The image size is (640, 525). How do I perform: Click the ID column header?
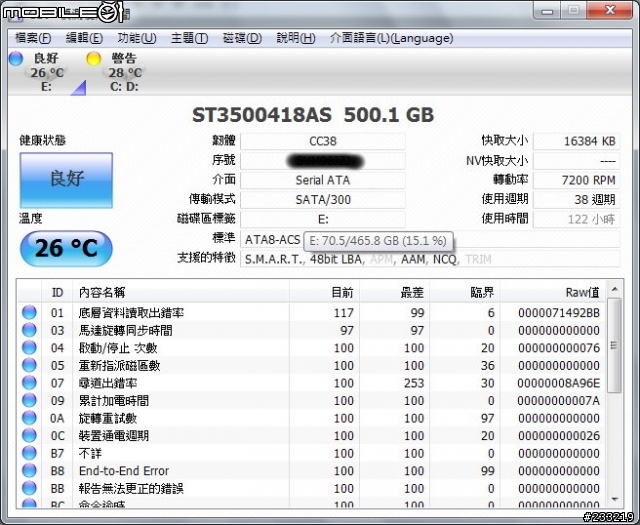point(57,292)
